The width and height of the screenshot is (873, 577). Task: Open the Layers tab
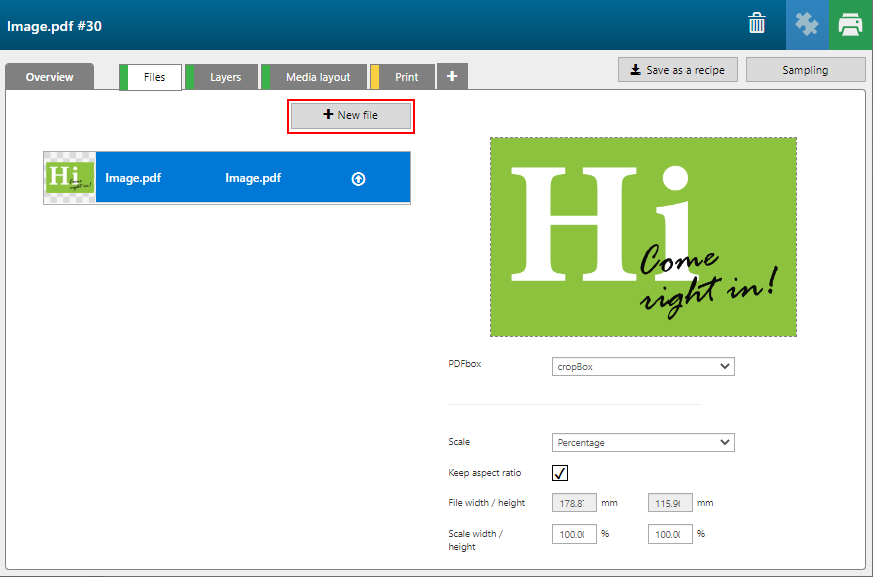pyautogui.click(x=225, y=77)
